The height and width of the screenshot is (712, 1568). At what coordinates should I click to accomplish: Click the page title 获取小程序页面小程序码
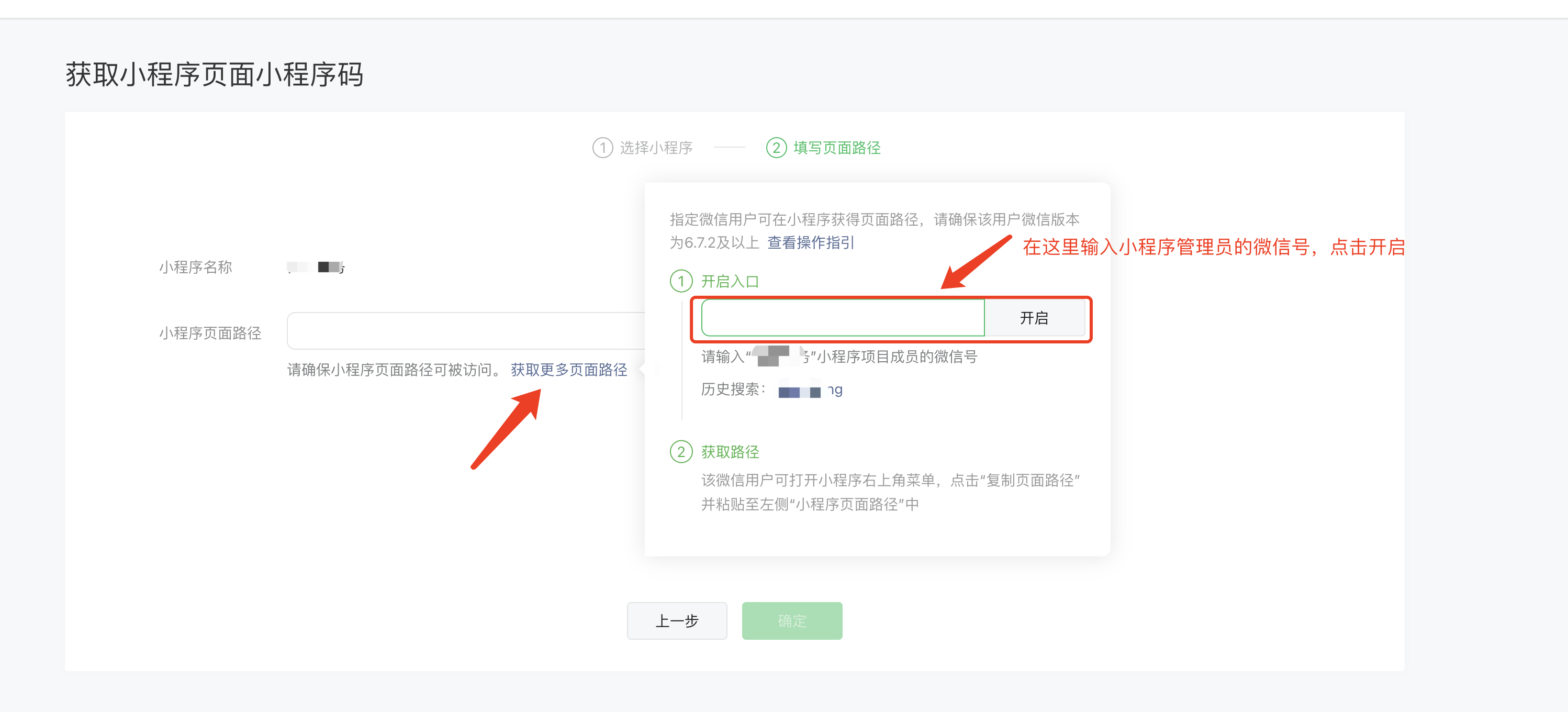pos(214,75)
